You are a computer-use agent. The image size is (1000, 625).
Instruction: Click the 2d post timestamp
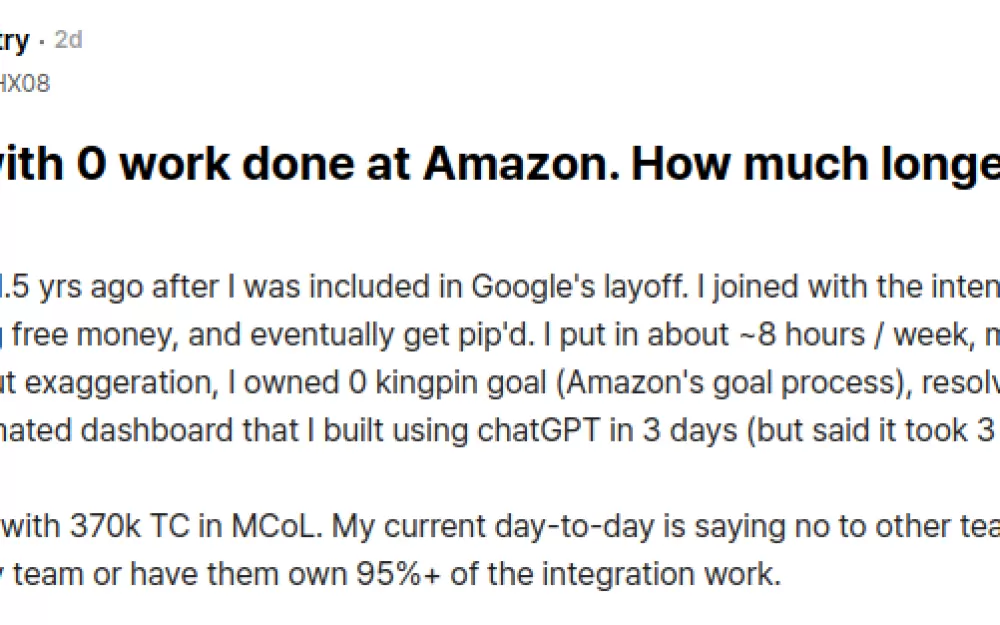68,40
